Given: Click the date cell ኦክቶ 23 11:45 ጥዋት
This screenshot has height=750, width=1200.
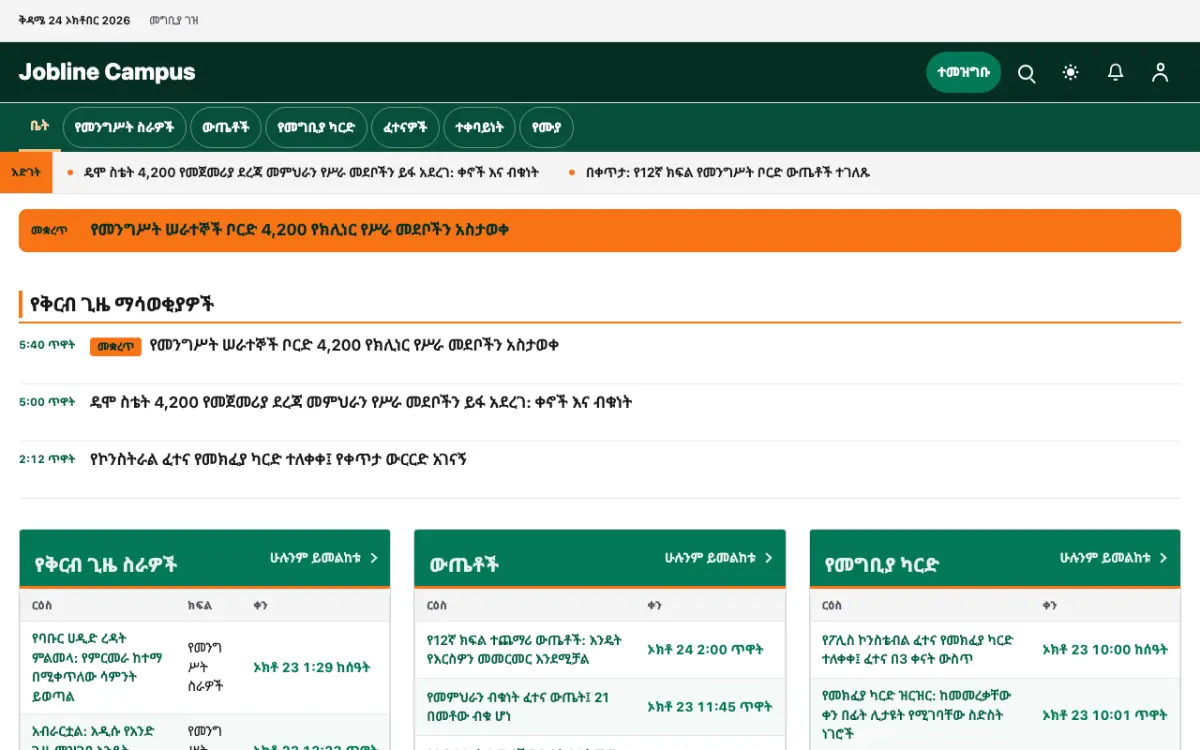Looking at the screenshot, I should click(709, 706).
